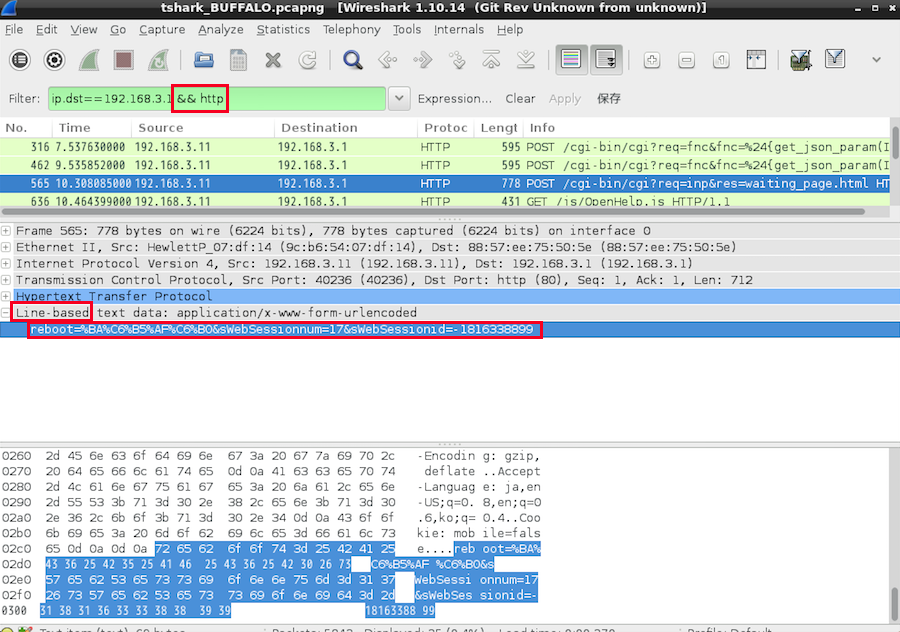Viewport: 900px width, 632px height.
Task: Sort packets by No. column
Action: click(x=26, y=128)
